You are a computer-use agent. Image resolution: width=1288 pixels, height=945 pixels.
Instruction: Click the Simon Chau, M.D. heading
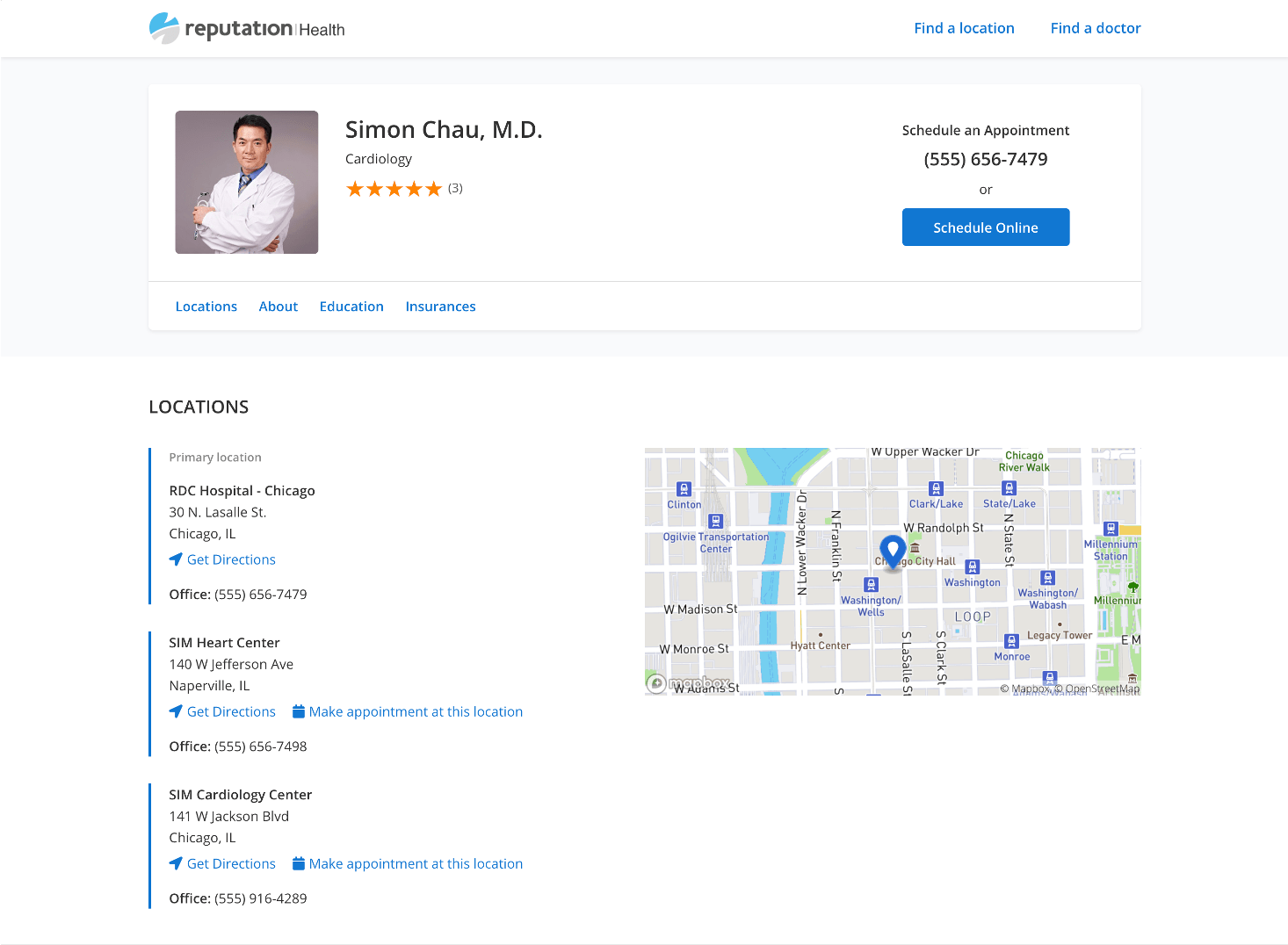tap(444, 130)
